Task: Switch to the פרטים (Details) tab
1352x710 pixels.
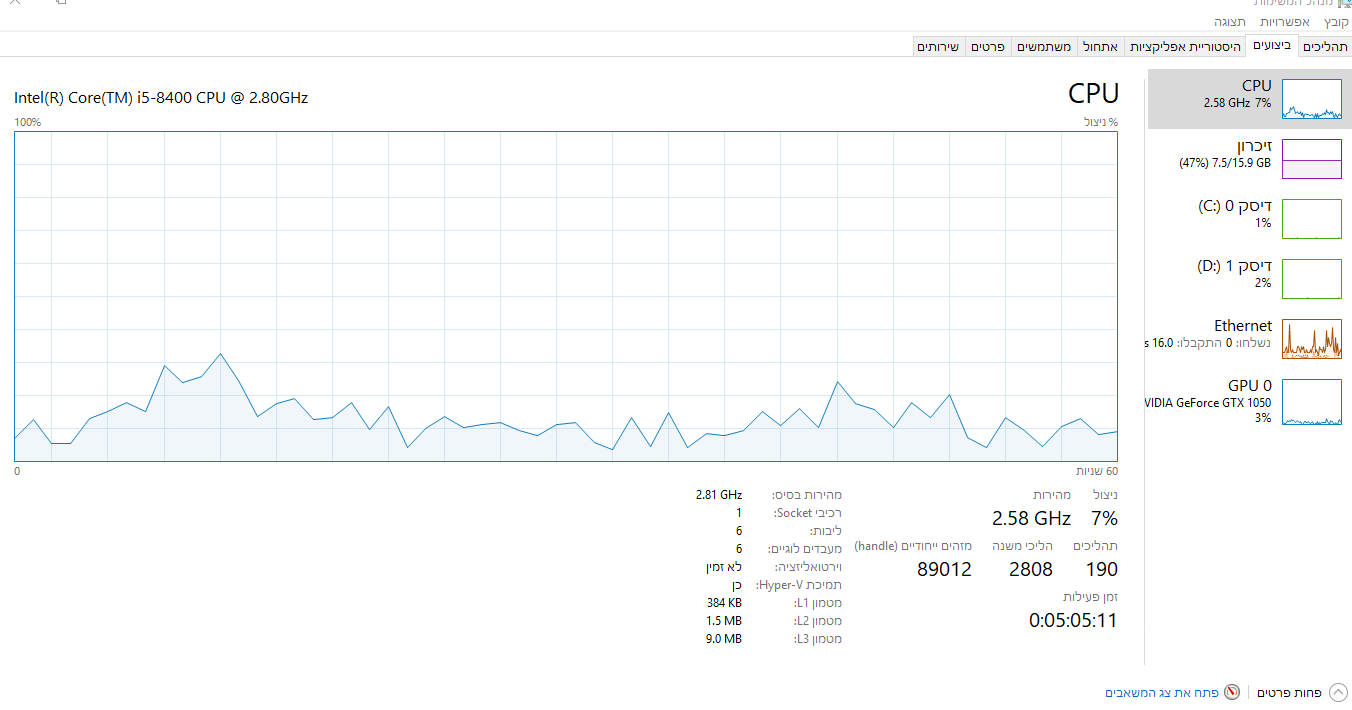Action: click(x=988, y=46)
